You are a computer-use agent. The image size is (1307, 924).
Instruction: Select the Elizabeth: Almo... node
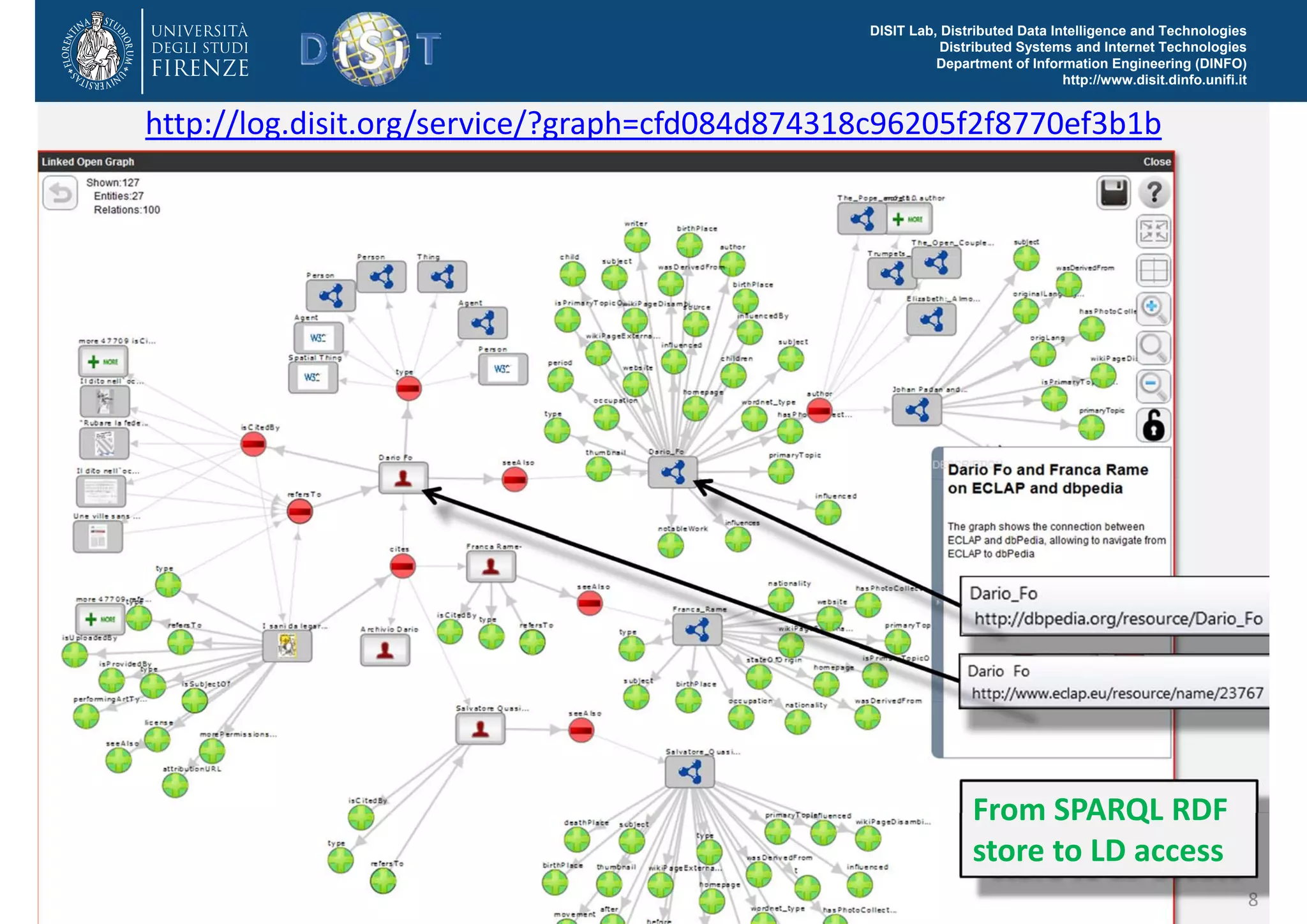coord(931,320)
